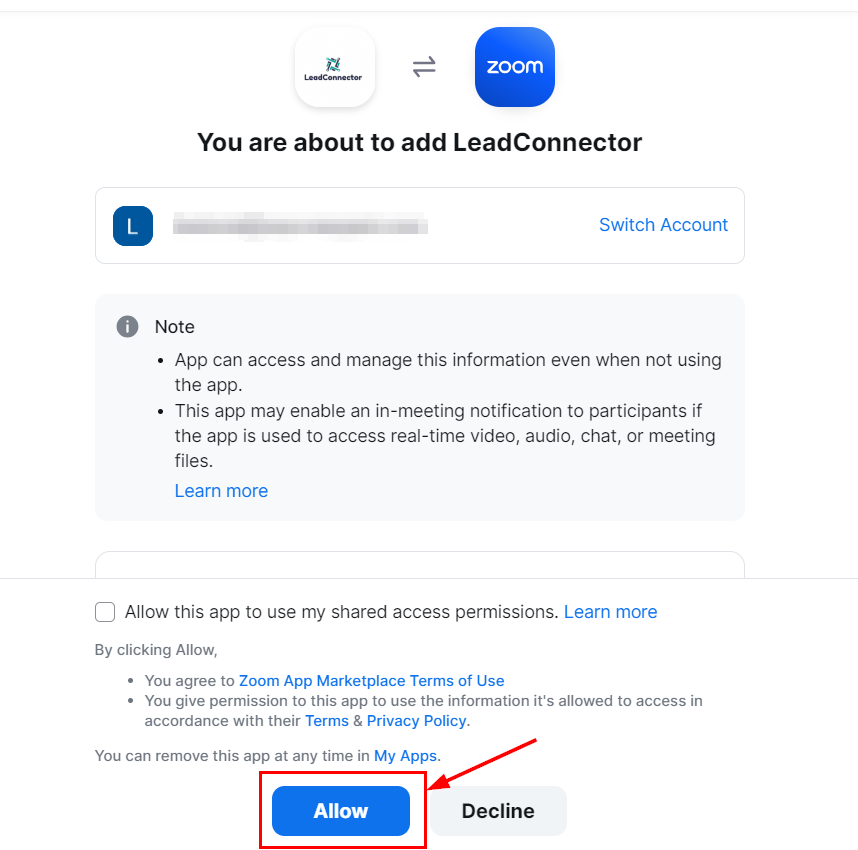
Task: Open 'Learn more' next to the permissions checkbox
Action: [610, 611]
